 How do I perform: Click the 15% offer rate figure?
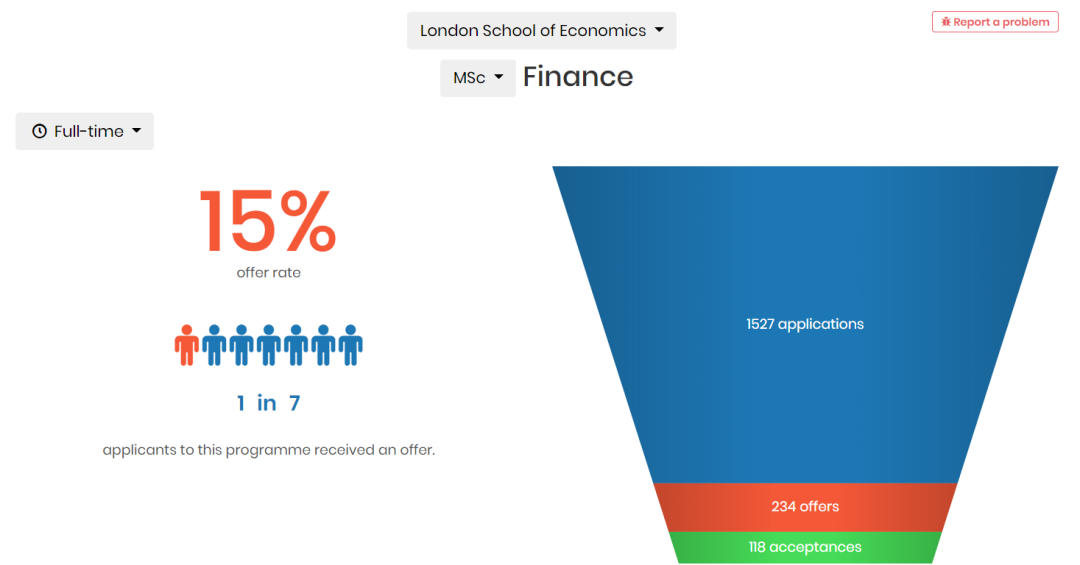coord(268,222)
